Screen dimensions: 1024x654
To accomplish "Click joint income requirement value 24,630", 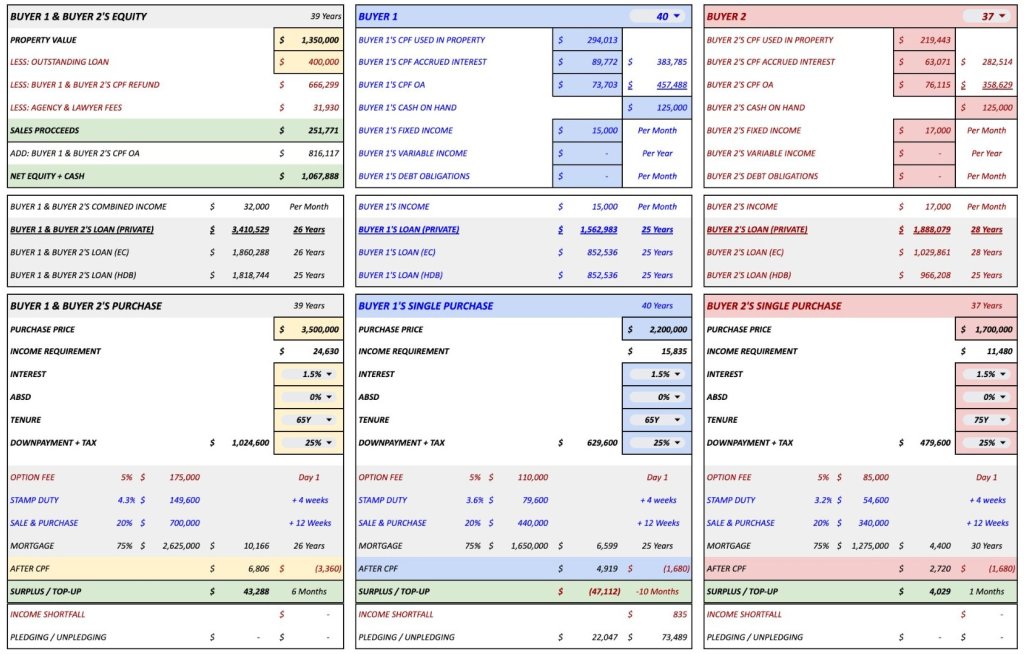I will point(326,352).
